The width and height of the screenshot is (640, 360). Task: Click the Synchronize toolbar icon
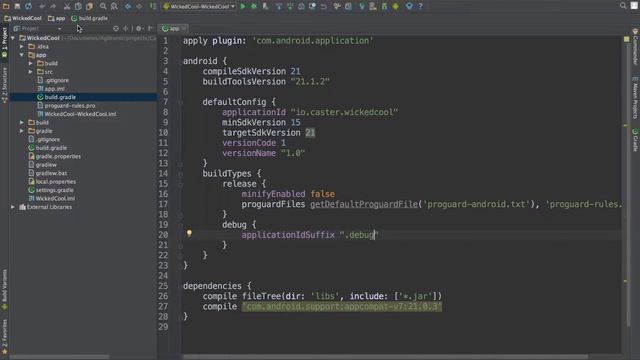(29, 6)
